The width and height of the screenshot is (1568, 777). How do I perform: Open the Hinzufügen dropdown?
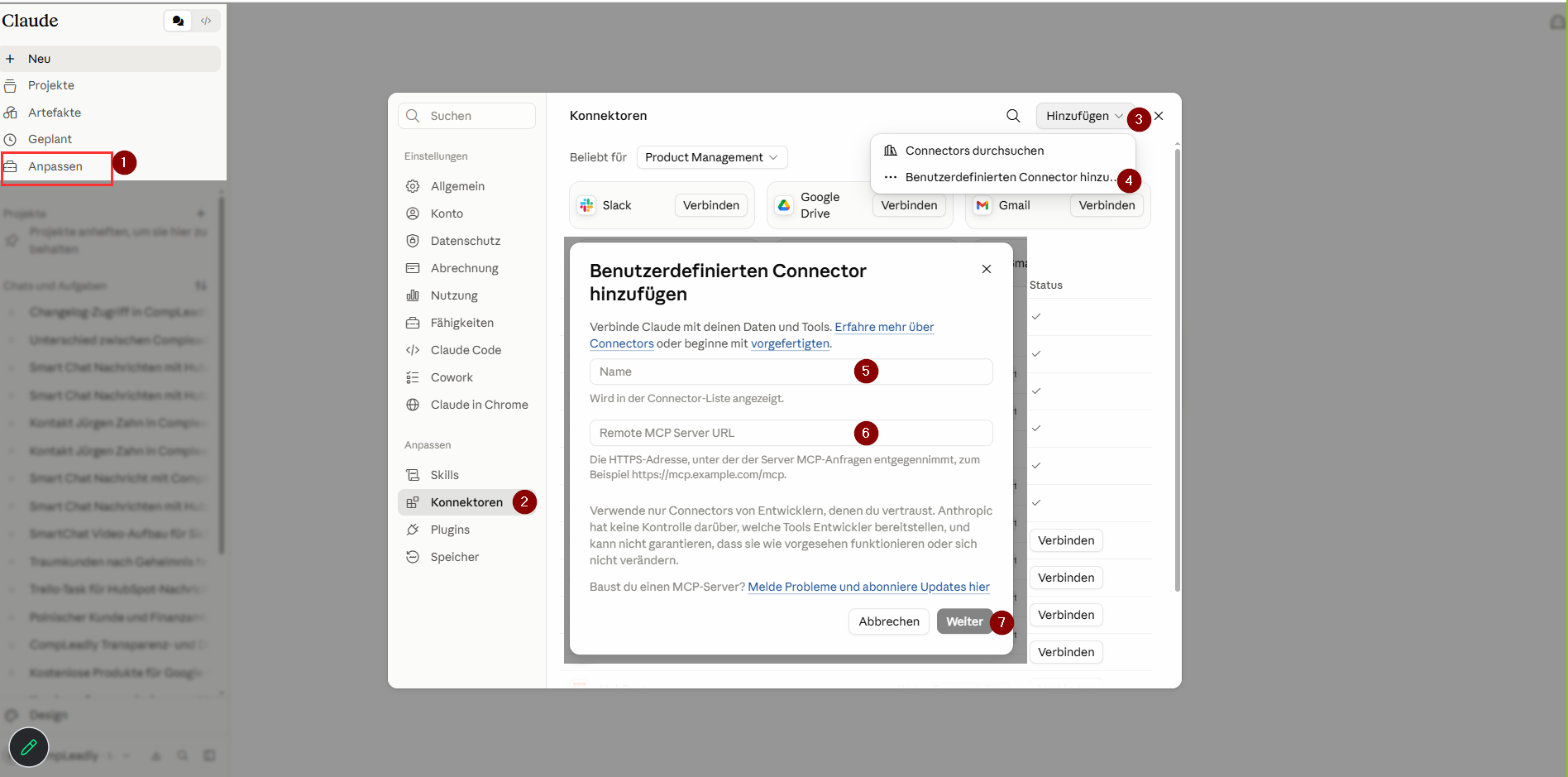click(x=1084, y=116)
